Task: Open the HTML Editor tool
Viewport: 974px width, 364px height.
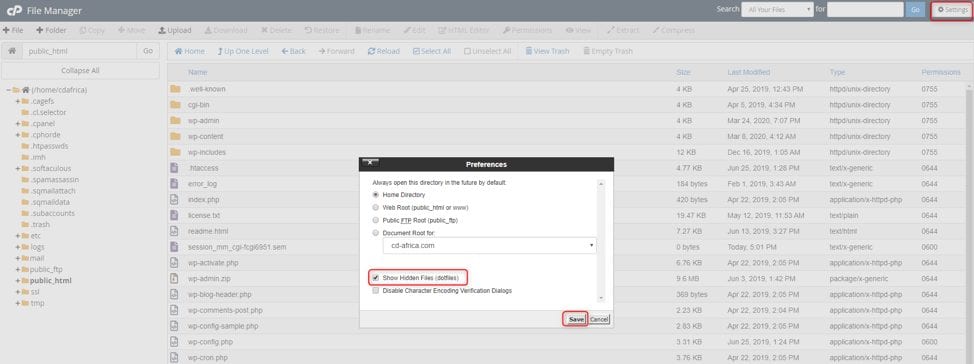Action: click(x=464, y=30)
